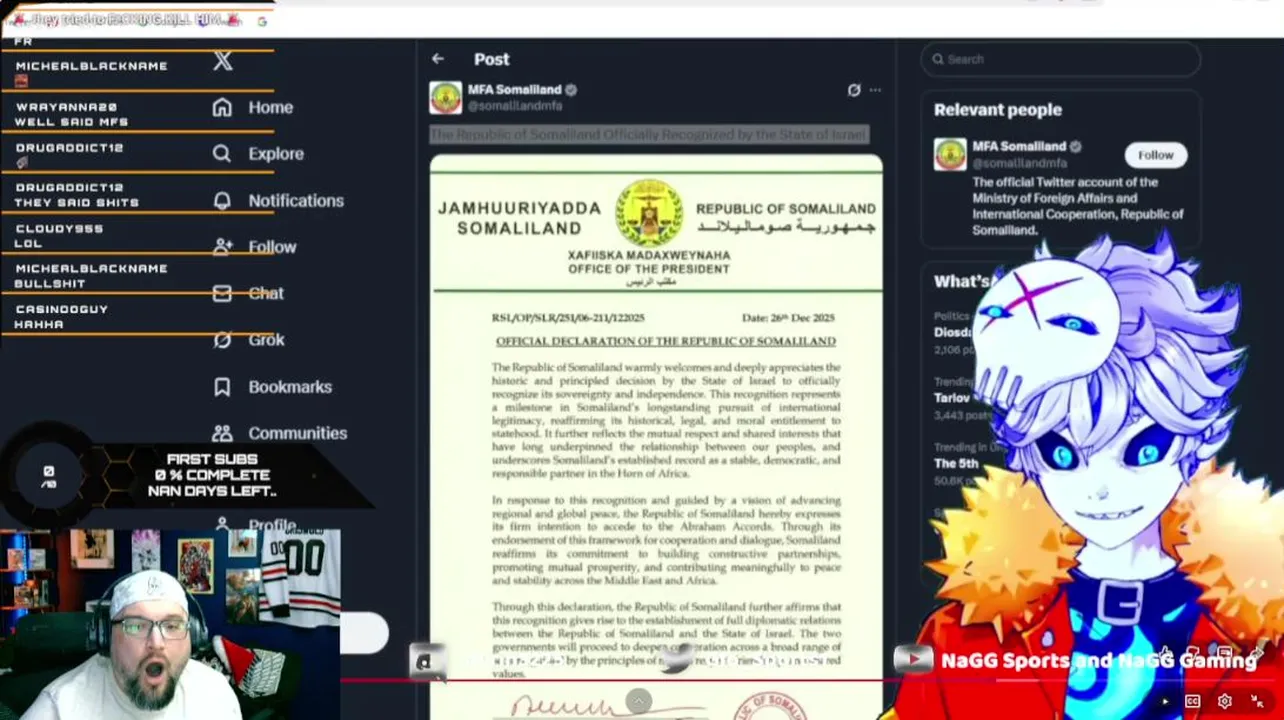Open Explore via the magnifier icon
Image resolution: width=1284 pixels, height=720 pixels.
click(222, 154)
